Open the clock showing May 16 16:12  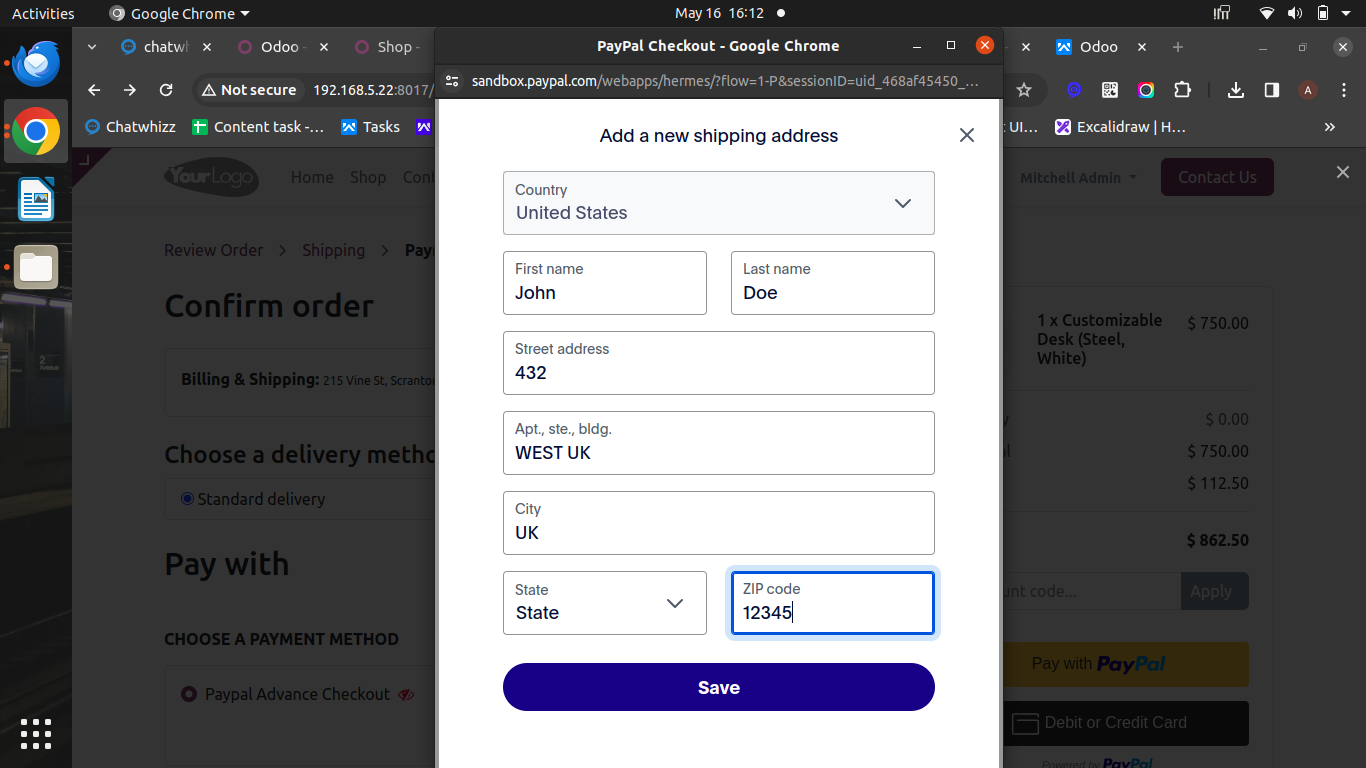click(719, 13)
